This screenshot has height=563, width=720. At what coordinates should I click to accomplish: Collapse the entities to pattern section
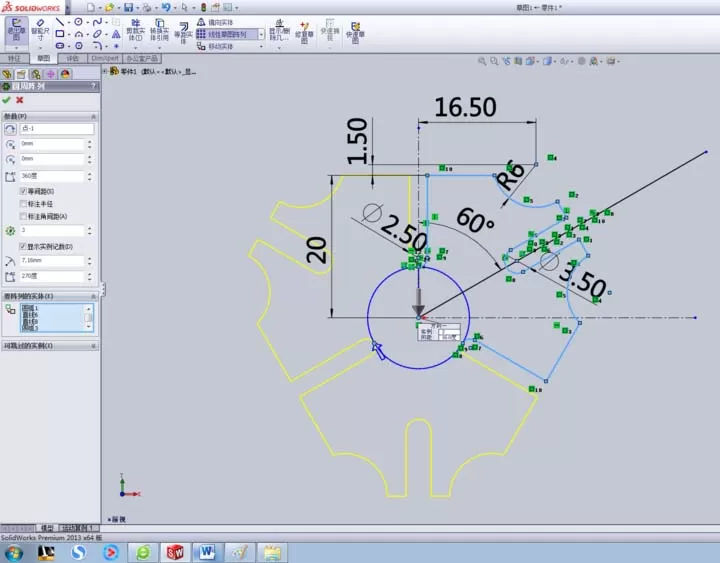point(93,296)
